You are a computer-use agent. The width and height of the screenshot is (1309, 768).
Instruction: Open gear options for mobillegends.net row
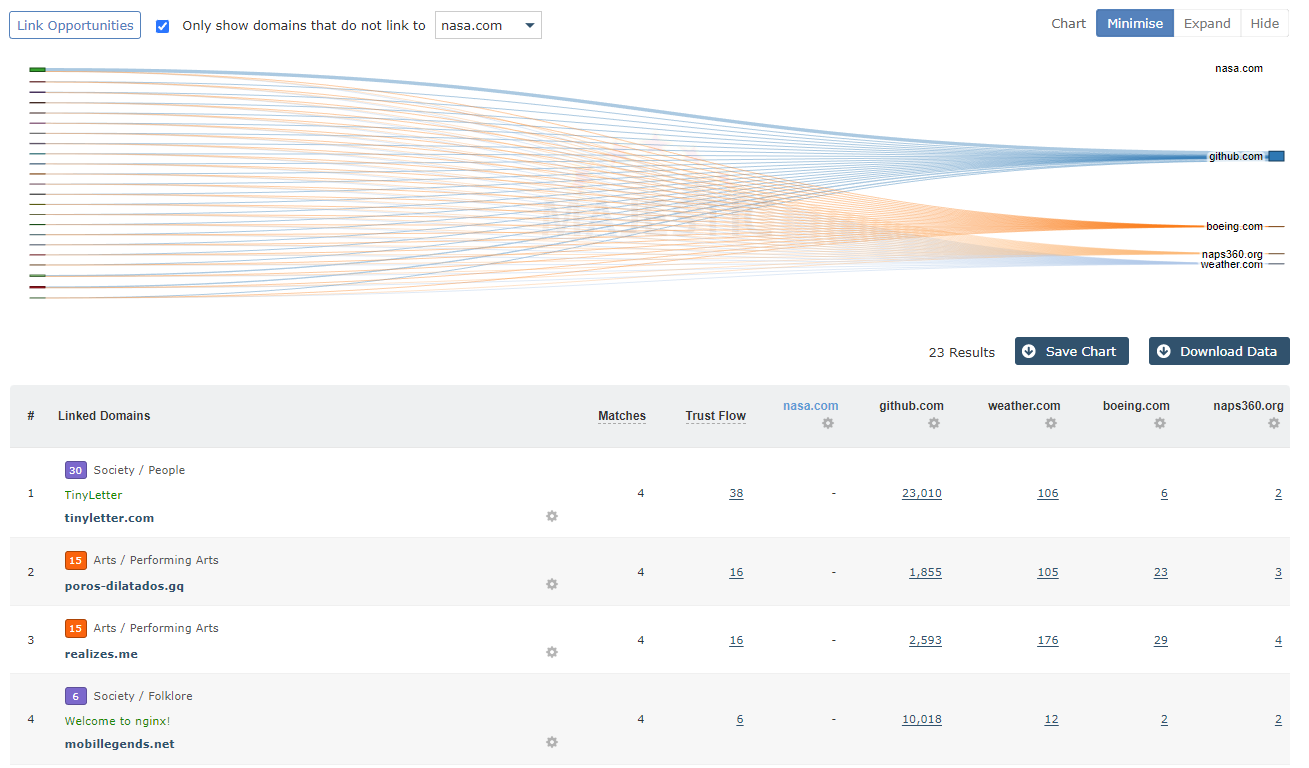(552, 742)
